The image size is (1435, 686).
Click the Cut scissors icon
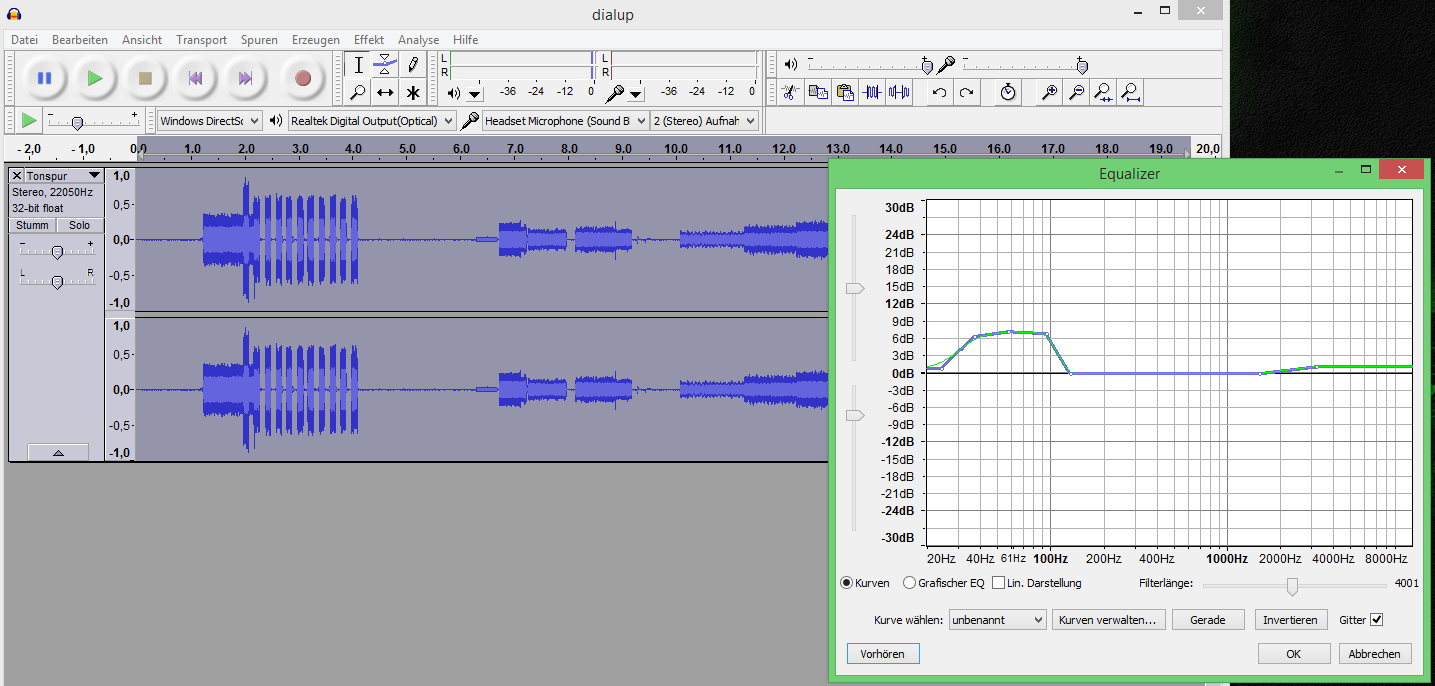click(790, 93)
